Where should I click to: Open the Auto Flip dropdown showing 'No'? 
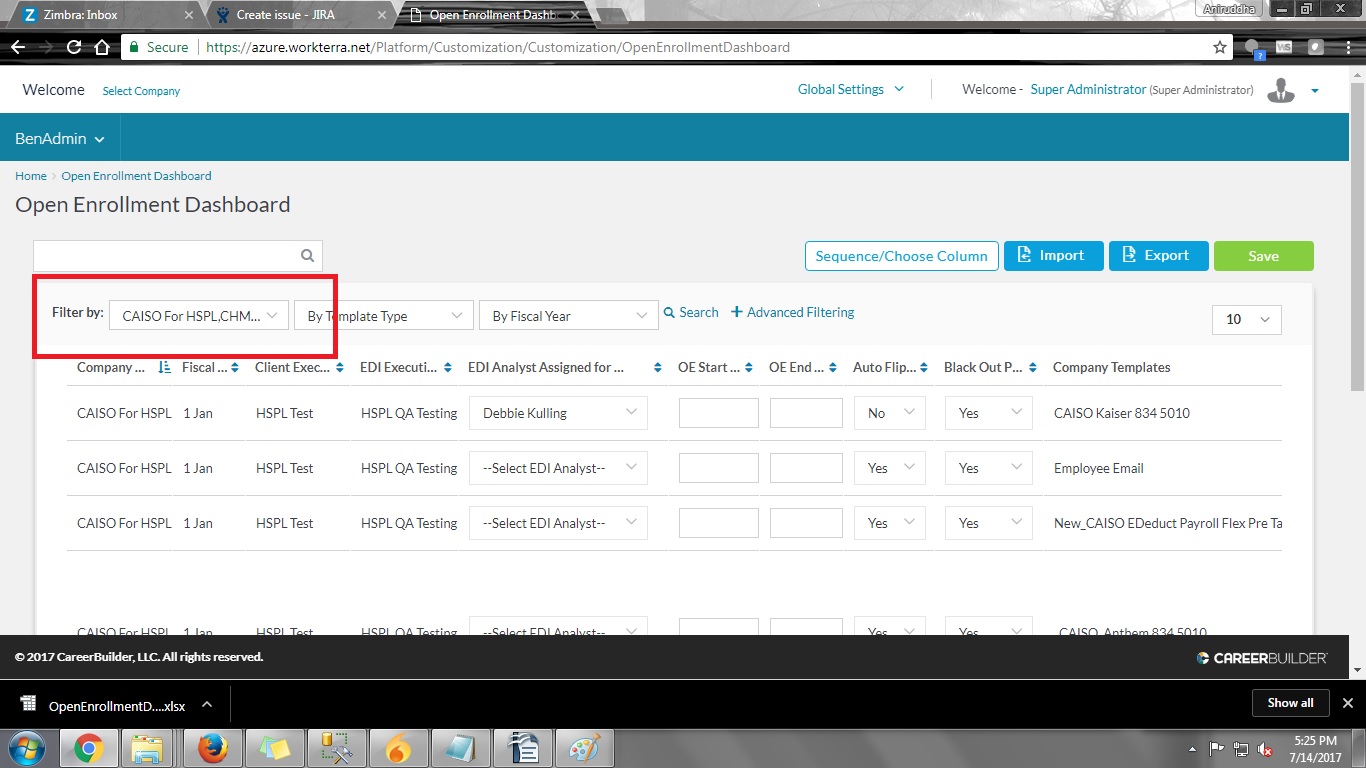pyautogui.click(x=889, y=412)
